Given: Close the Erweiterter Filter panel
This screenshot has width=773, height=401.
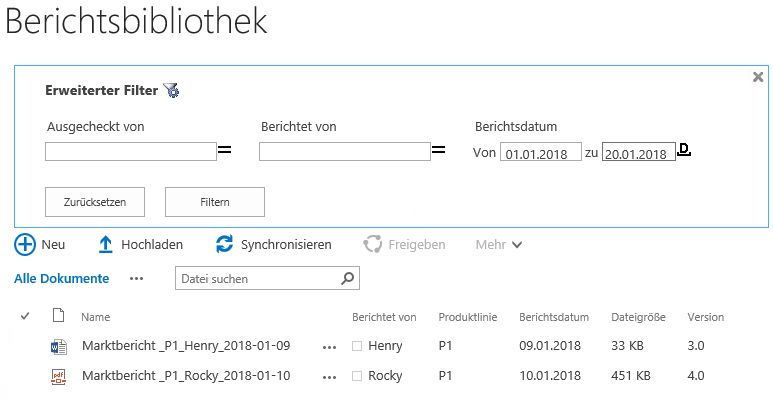Looking at the screenshot, I should click(758, 77).
